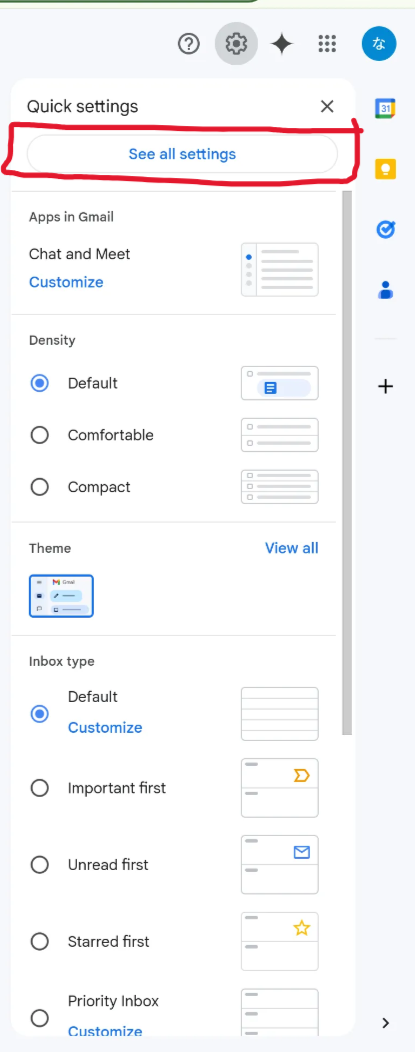Screen dimensions: 415x1052
Task: Close the Quick settings panel
Action: point(327,106)
